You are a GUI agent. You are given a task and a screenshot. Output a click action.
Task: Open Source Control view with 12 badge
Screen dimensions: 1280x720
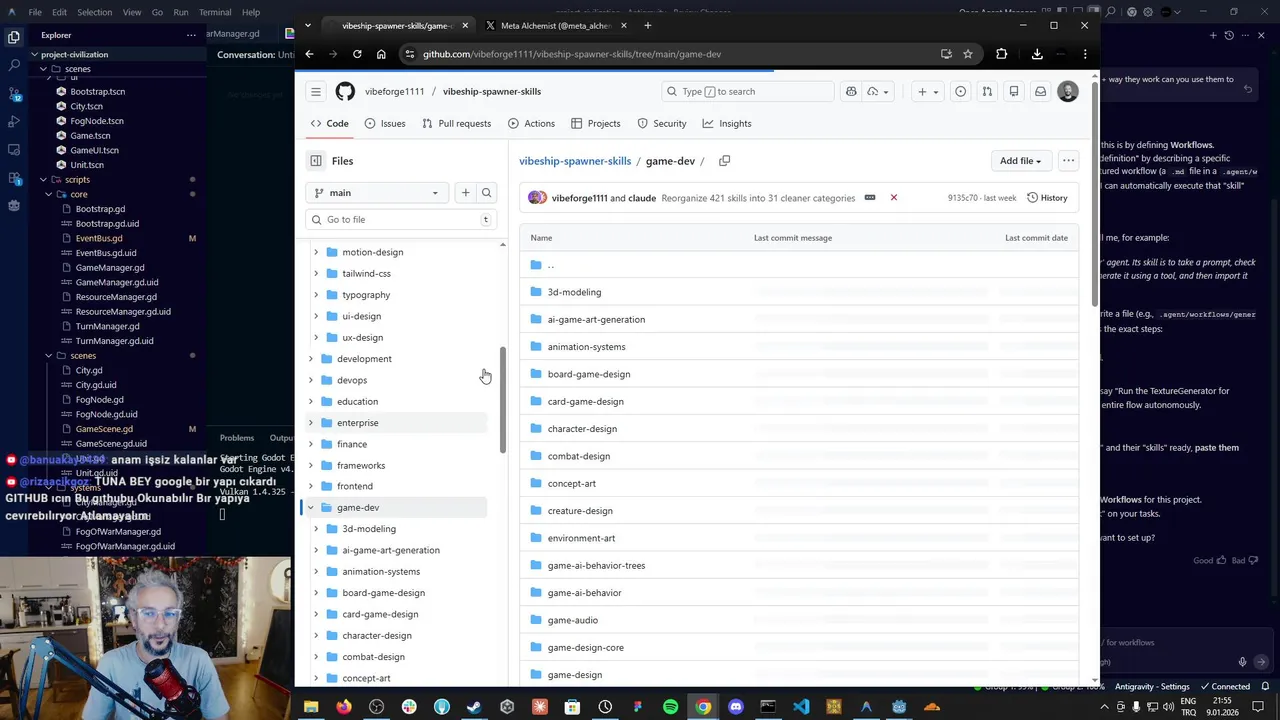tap(14, 93)
